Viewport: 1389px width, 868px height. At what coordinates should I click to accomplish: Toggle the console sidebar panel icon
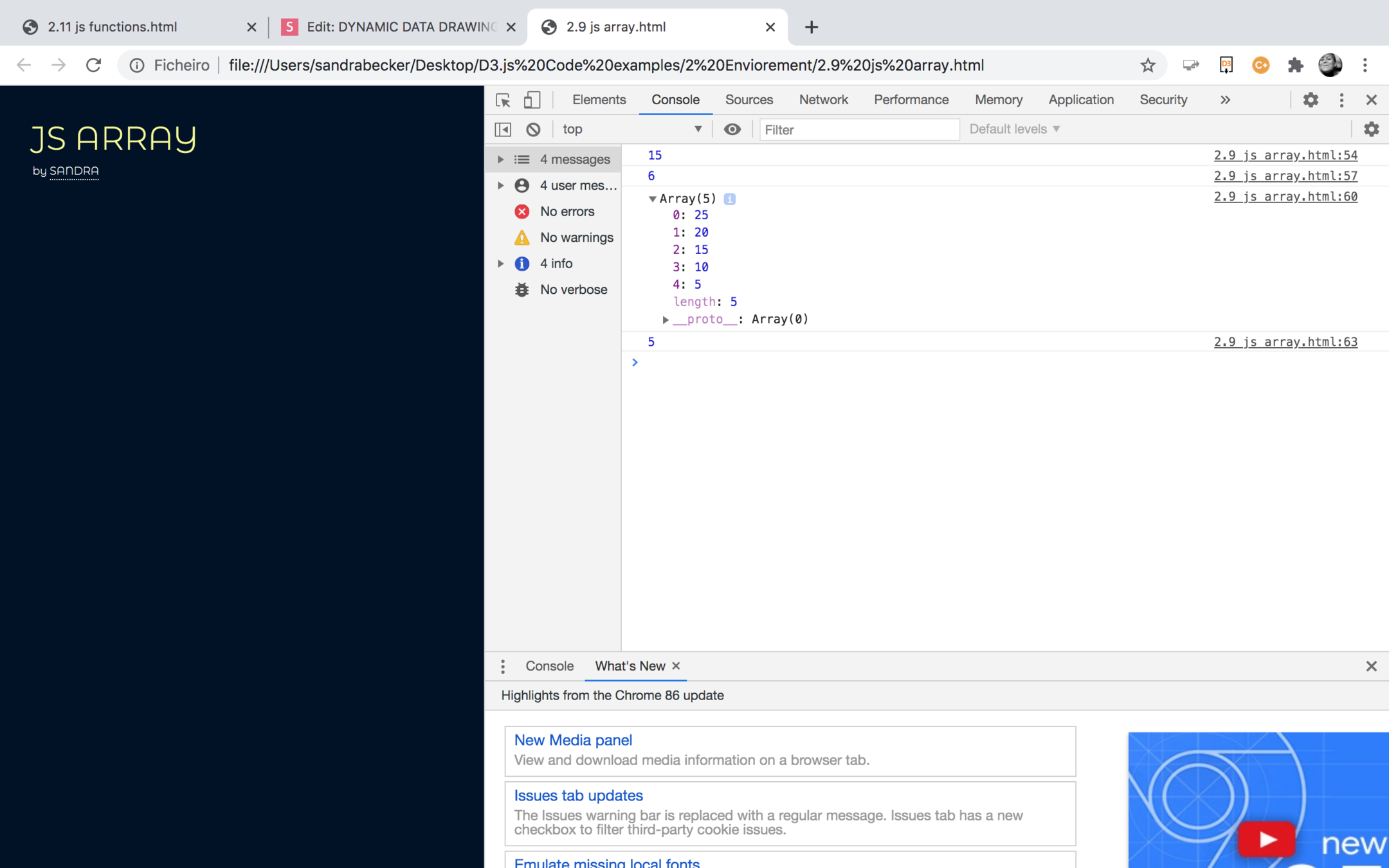click(x=503, y=129)
